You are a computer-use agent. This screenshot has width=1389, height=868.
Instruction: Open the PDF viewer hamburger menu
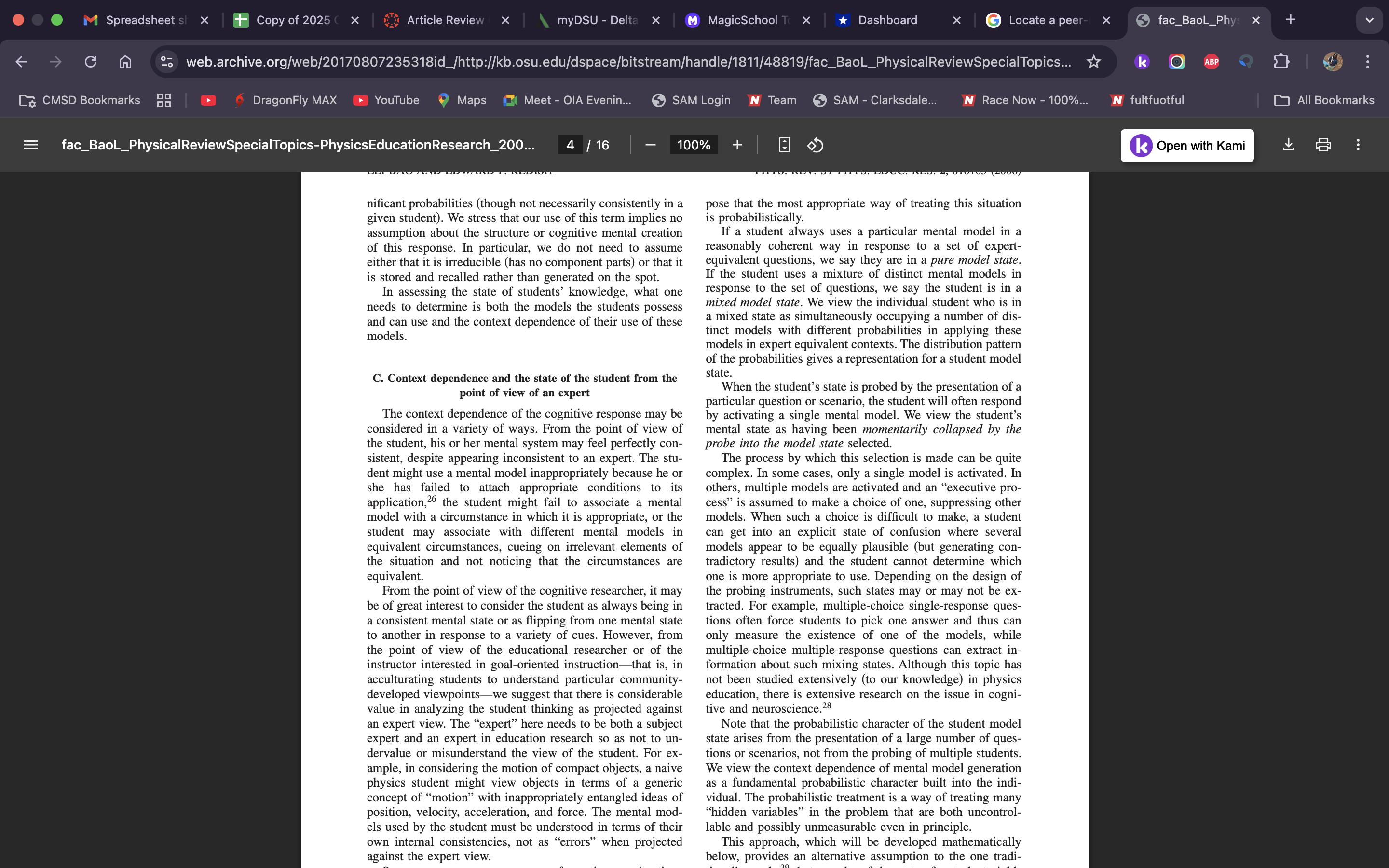[x=30, y=144]
